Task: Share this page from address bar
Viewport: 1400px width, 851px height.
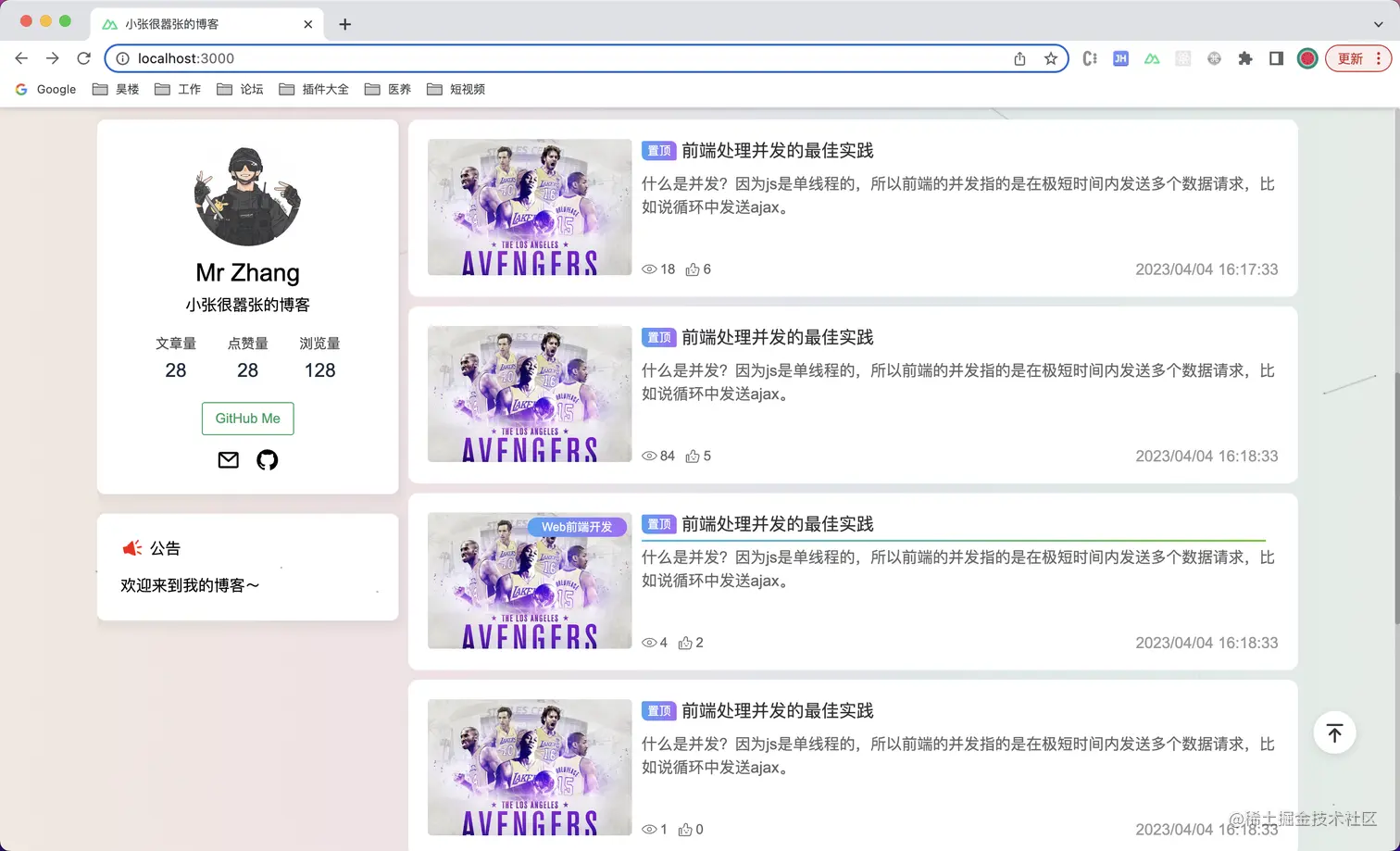Action: click(x=1019, y=58)
